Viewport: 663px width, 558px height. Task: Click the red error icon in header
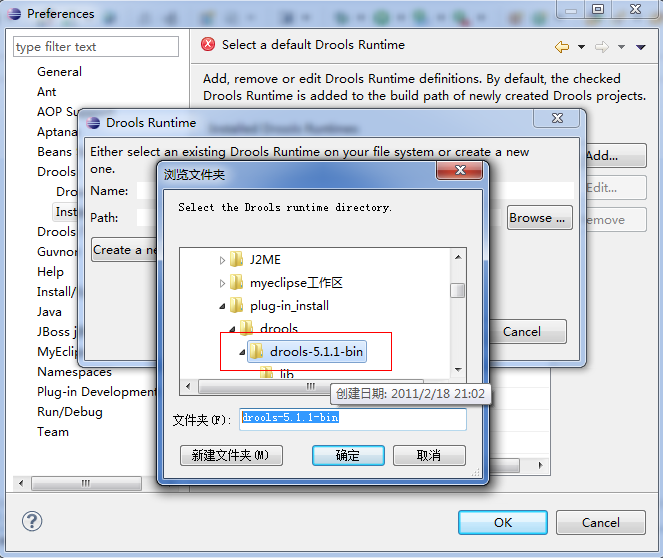[208, 44]
